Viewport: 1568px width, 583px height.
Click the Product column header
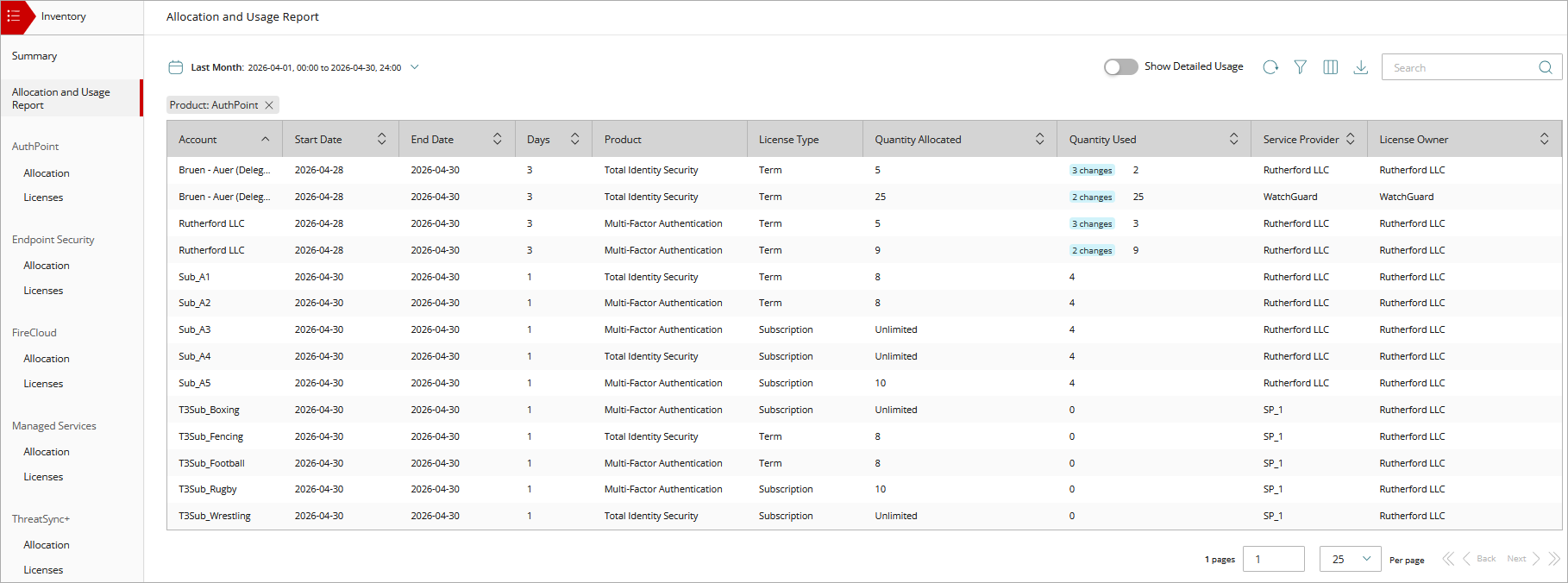click(623, 140)
